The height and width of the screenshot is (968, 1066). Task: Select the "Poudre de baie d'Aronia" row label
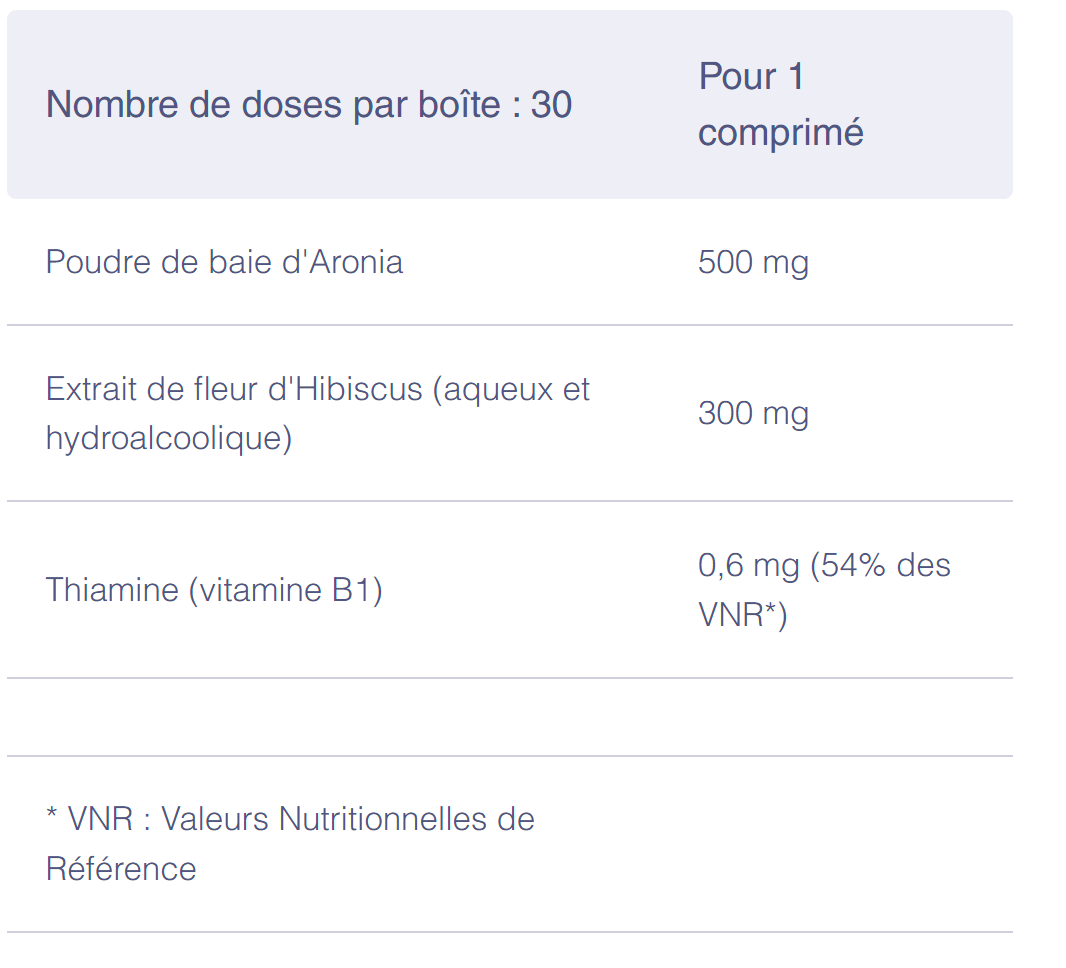click(224, 262)
